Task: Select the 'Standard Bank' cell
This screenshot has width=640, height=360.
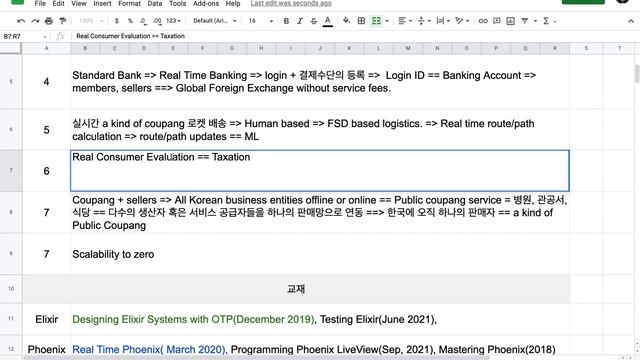Action: (x=320, y=82)
